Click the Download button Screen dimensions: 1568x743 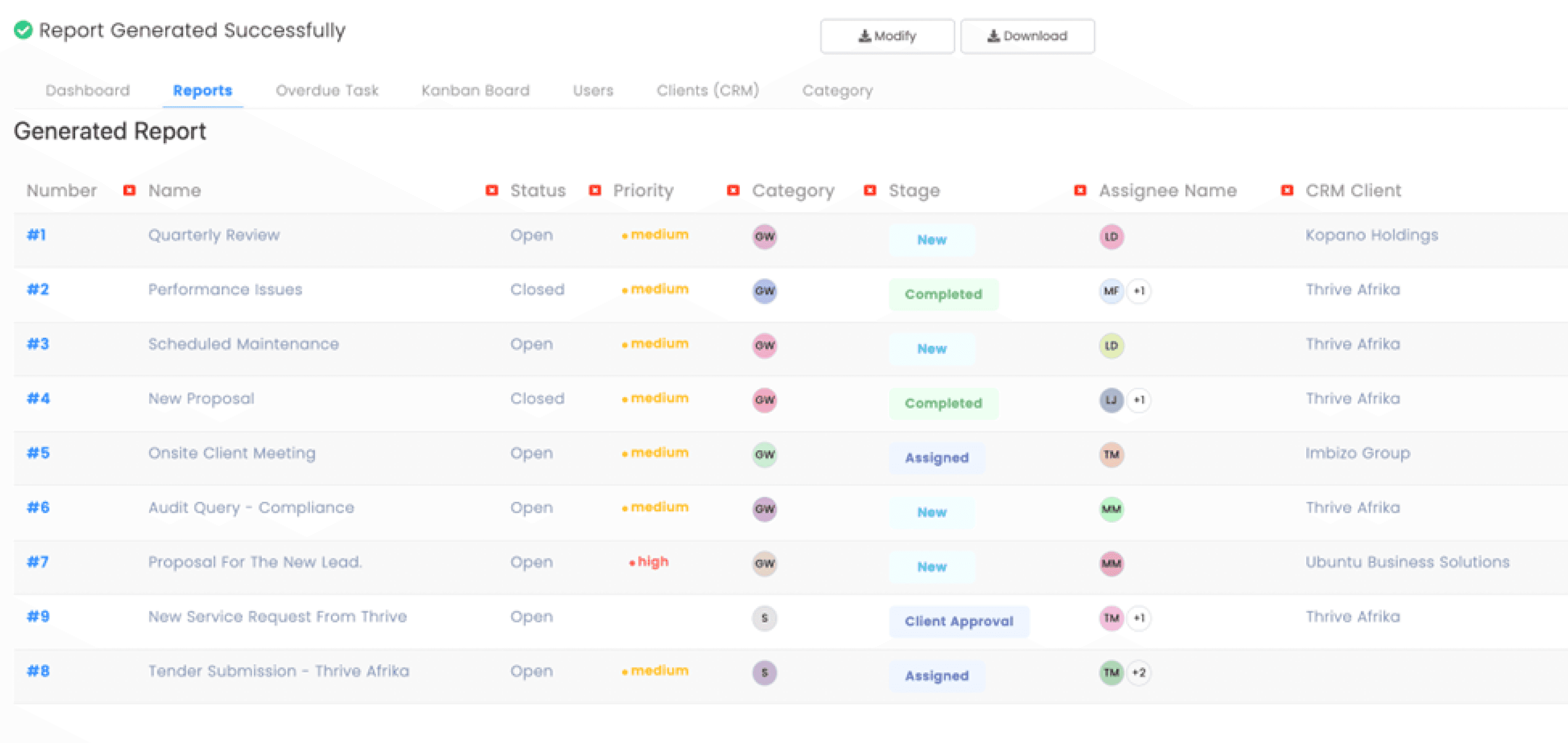coord(1027,36)
